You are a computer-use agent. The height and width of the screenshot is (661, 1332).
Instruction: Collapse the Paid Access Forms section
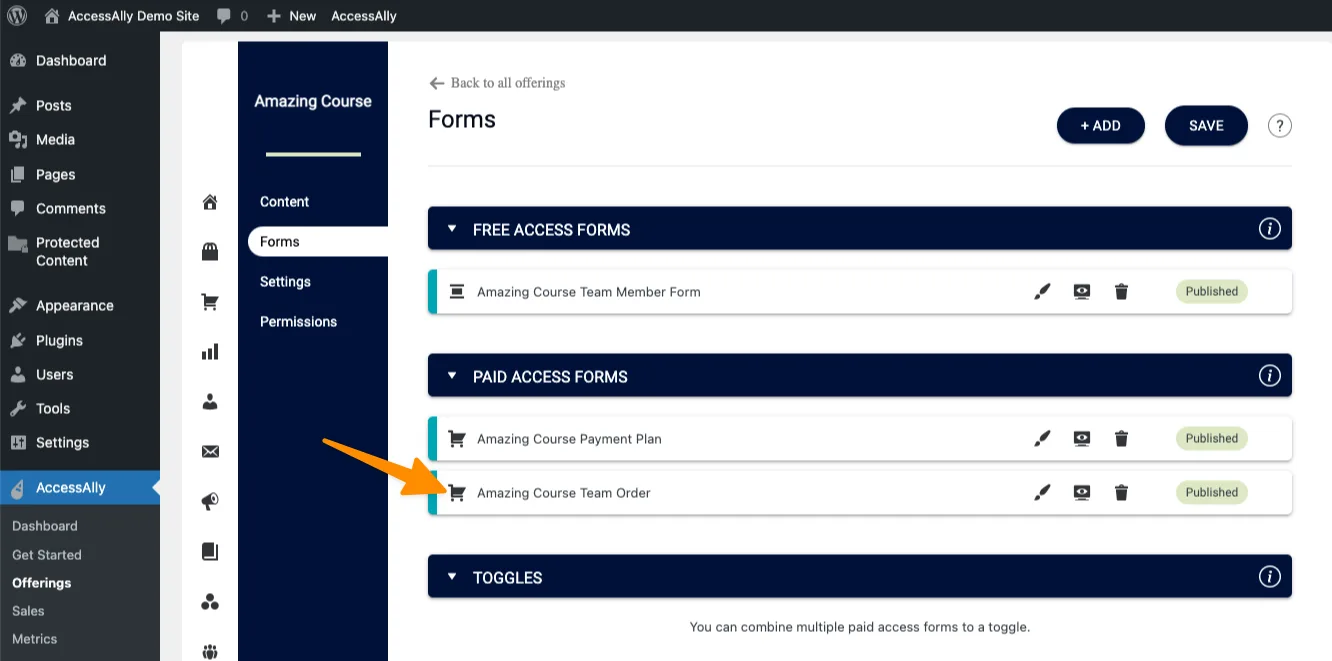[452, 377]
